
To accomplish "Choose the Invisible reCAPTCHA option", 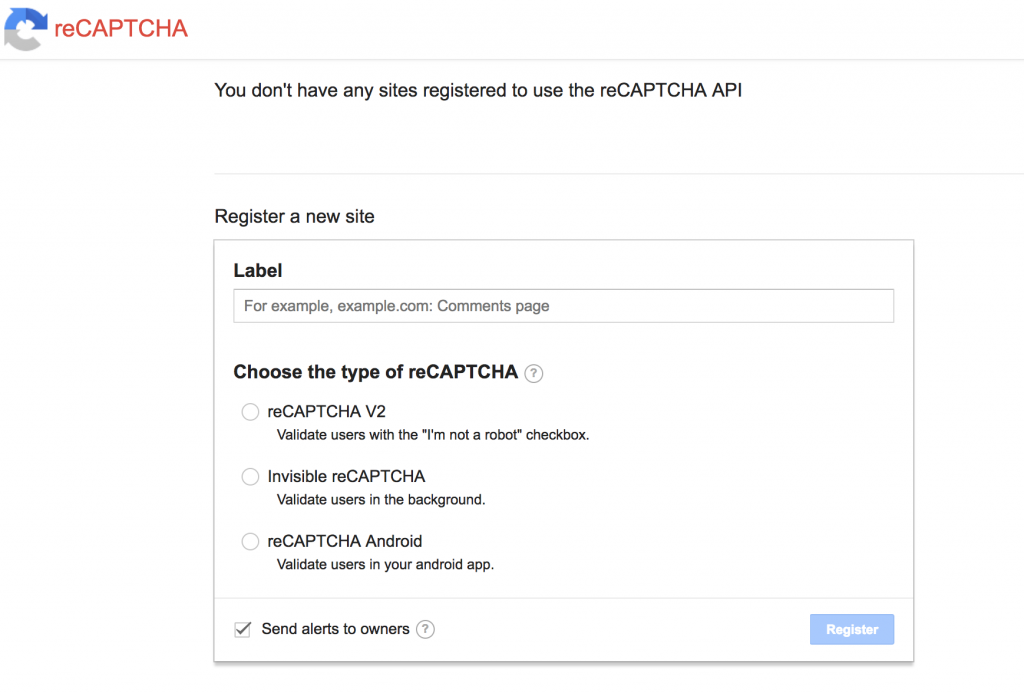I will [x=250, y=476].
